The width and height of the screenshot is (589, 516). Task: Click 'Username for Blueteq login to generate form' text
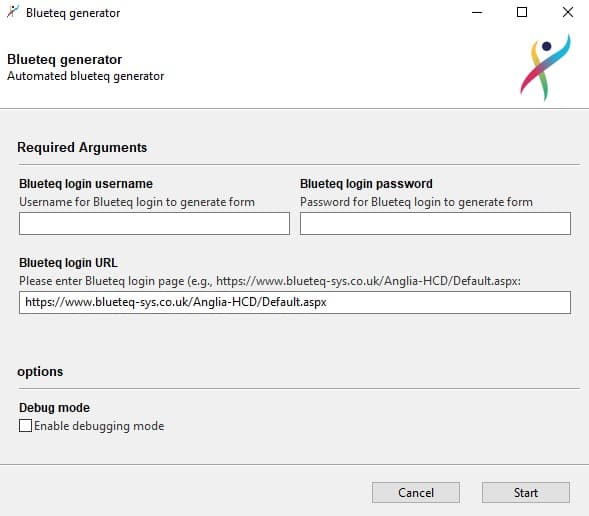137,202
